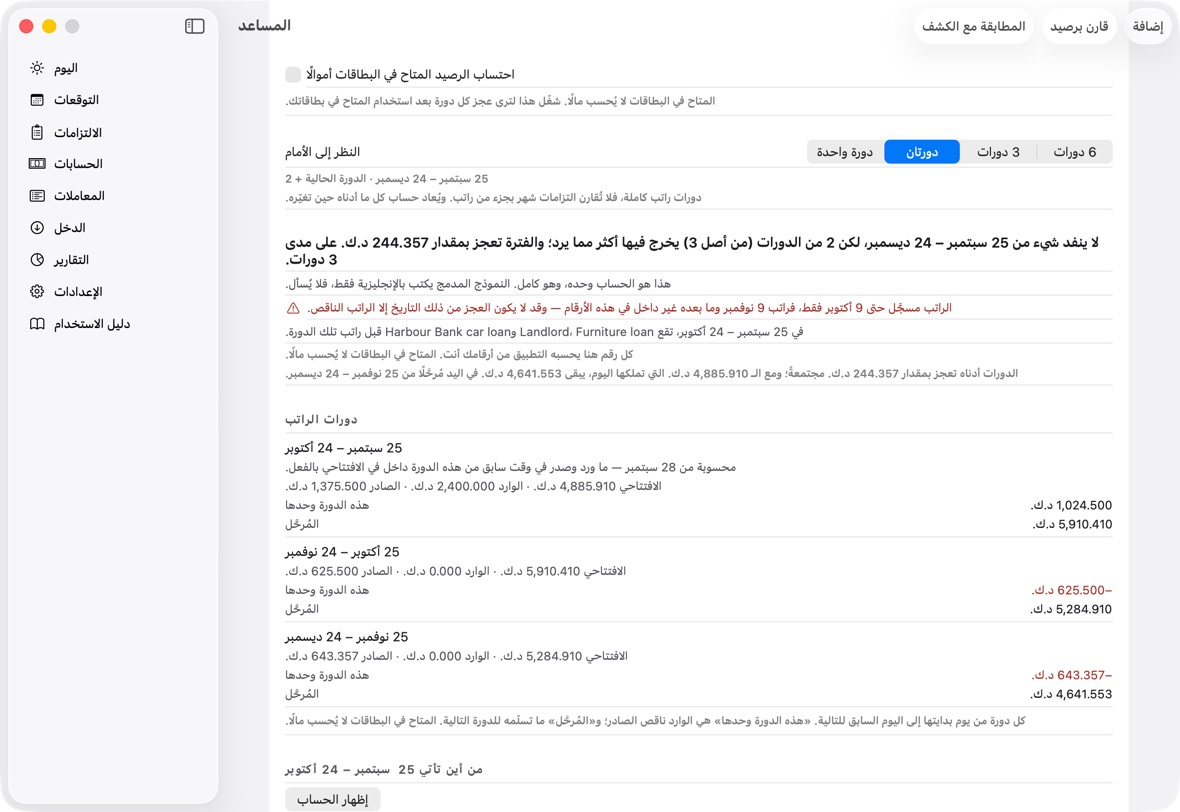The width and height of the screenshot is (1180, 812).
Task: Click the negative 625.500 amount
Action: click(x=1072, y=591)
